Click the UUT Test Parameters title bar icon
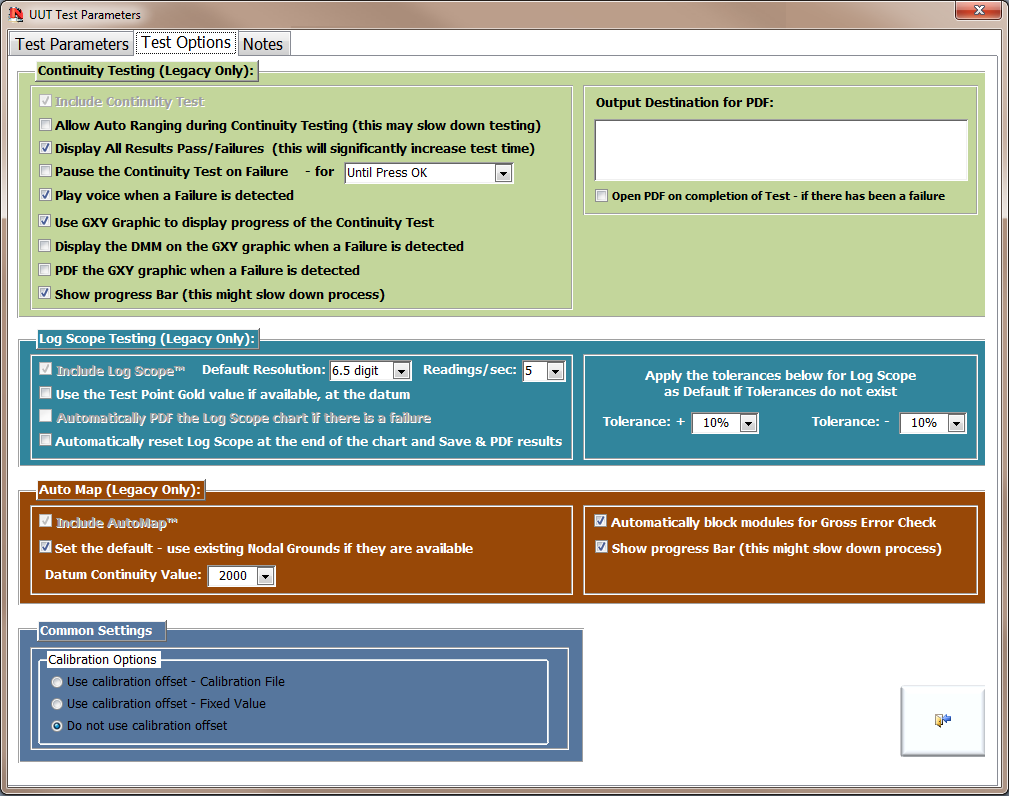1009x796 pixels. point(16,15)
